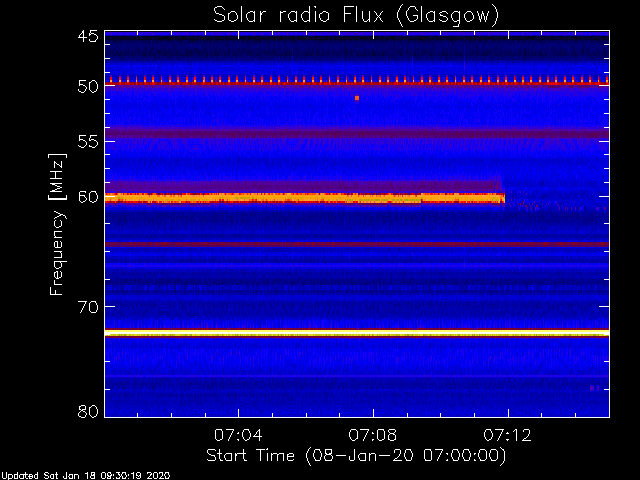
Task: Click the 50 MHz frequency label
Action: click(88, 87)
